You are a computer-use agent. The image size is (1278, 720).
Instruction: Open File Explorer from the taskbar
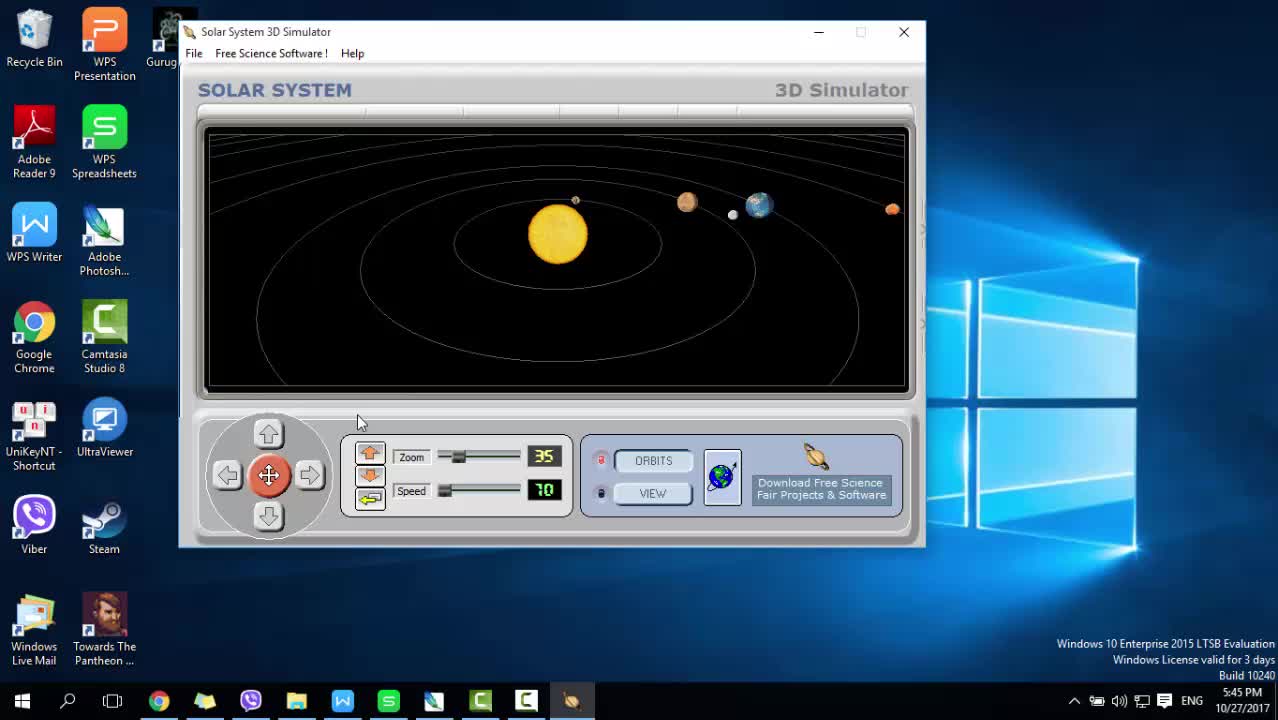297,701
